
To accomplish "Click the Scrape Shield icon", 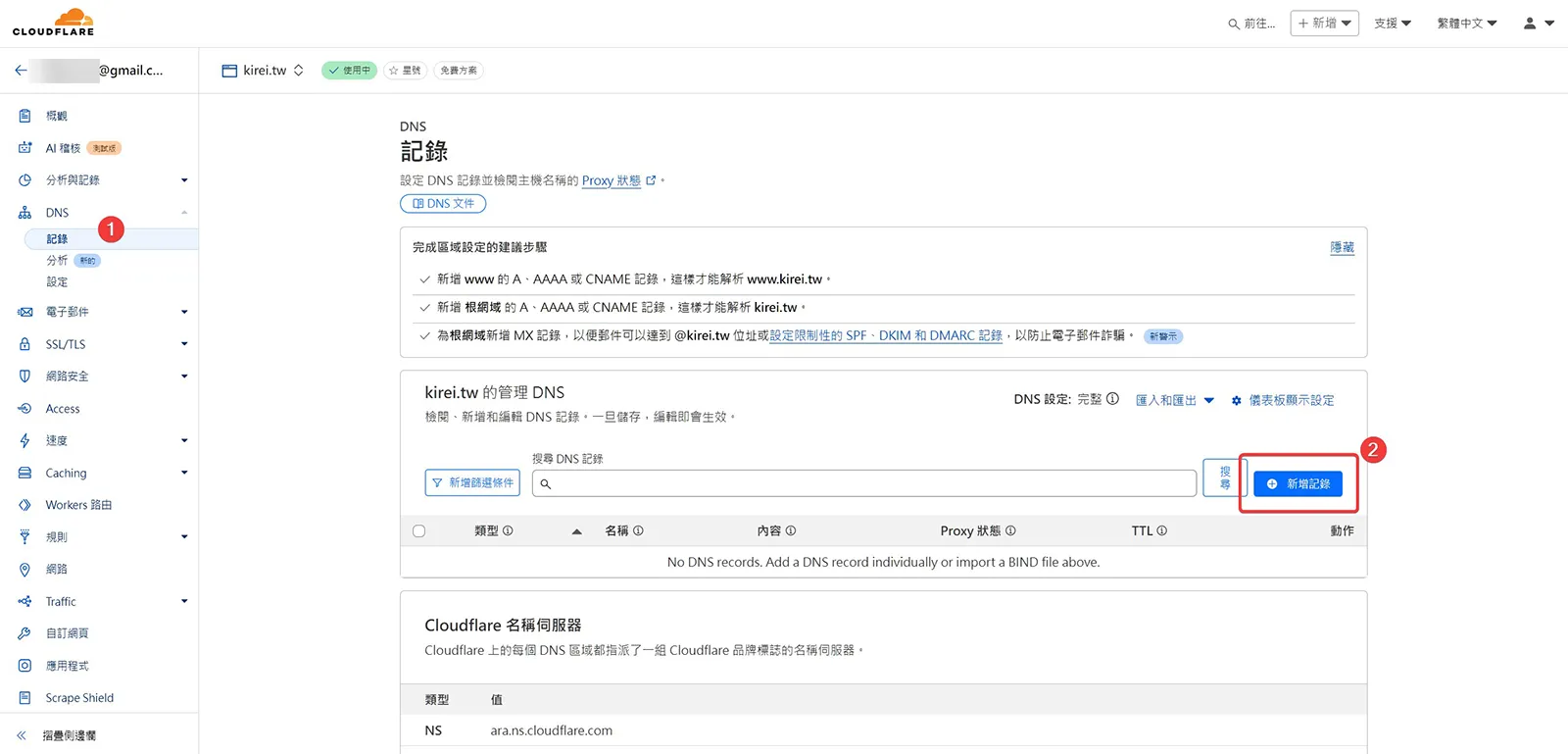I will [25, 698].
